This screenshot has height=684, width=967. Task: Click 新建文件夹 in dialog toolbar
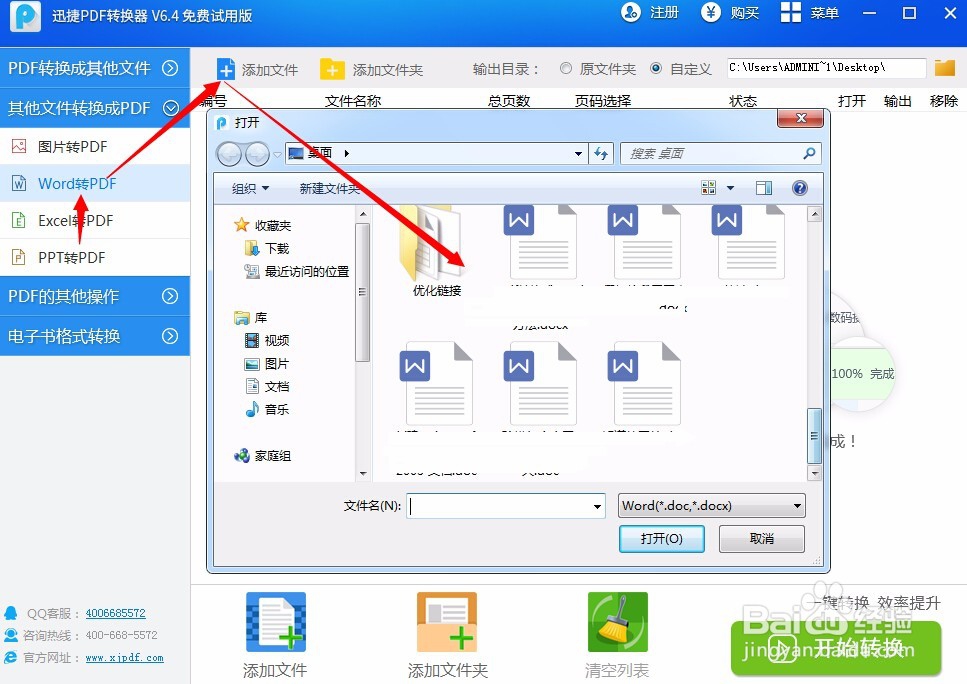329,188
